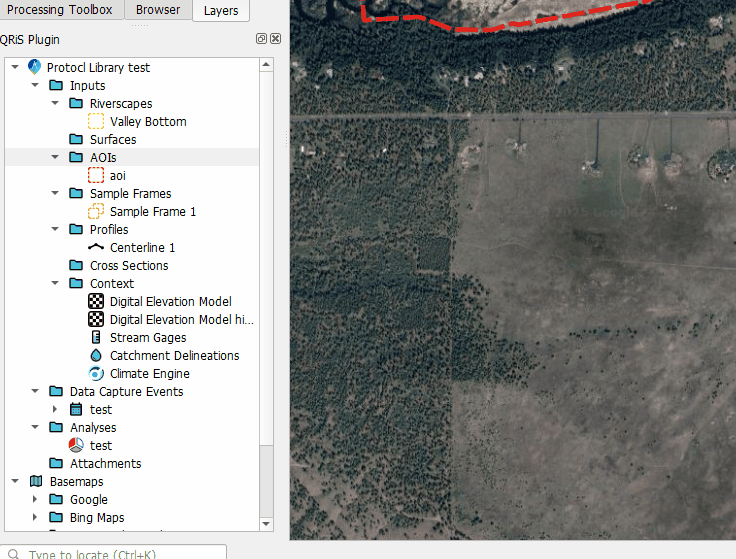Click the AOIs folder icon

pos(76,157)
